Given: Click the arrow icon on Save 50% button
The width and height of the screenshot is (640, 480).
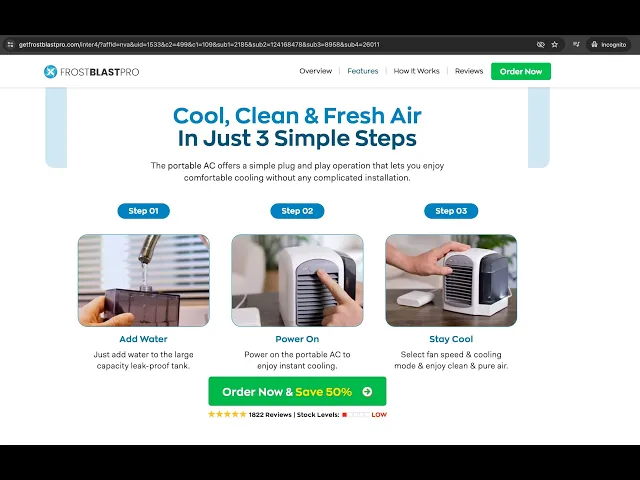Looking at the screenshot, I should click(x=367, y=392).
